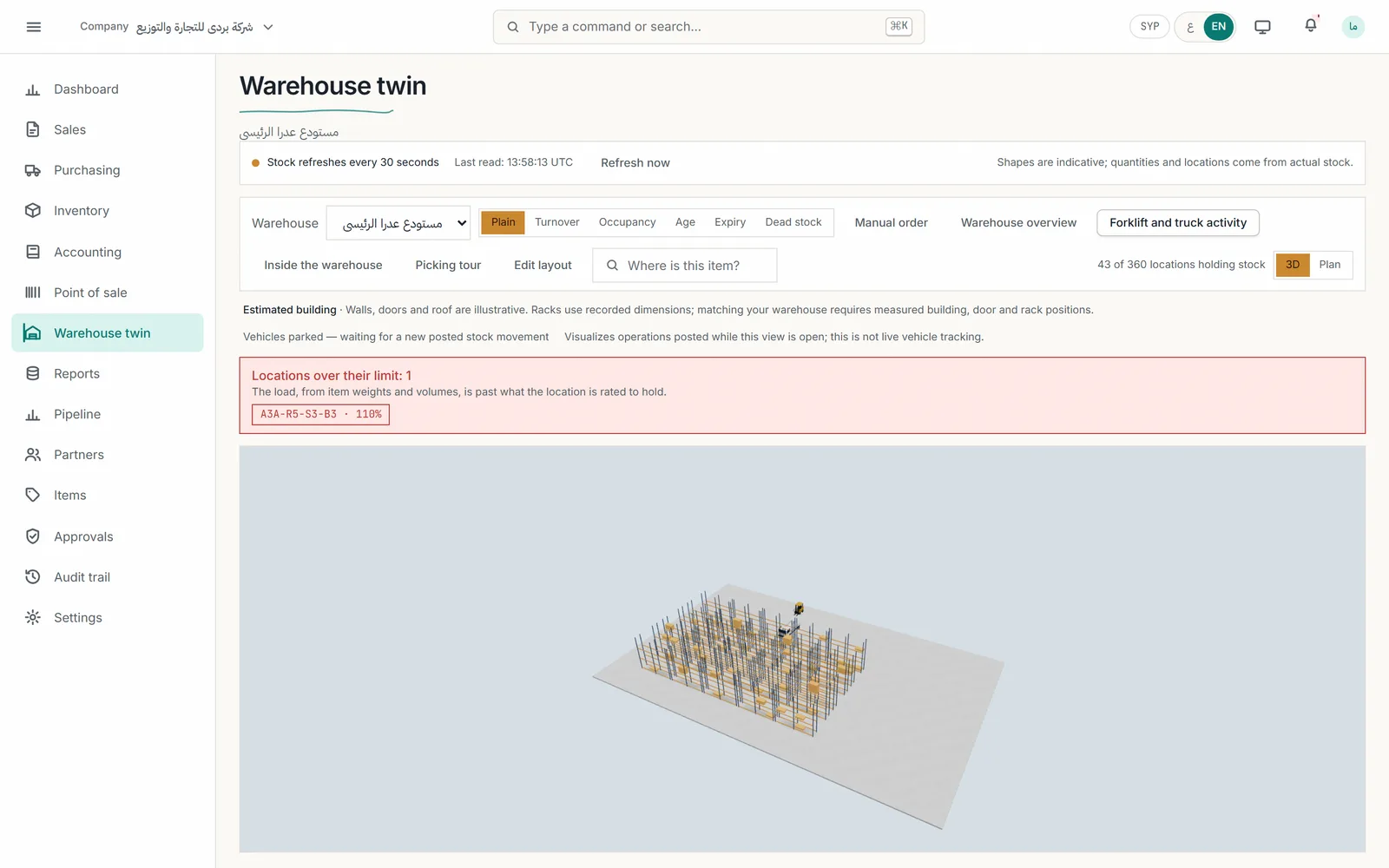This screenshot has width=1389, height=868.
Task: Click the Approvals shield icon
Action: 33,536
